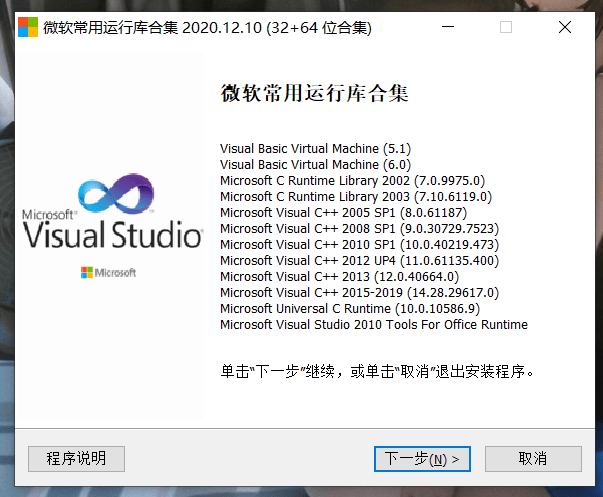This screenshot has height=497, width=603.
Task: Click the Visual Studio infinity logo
Action: (116, 193)
